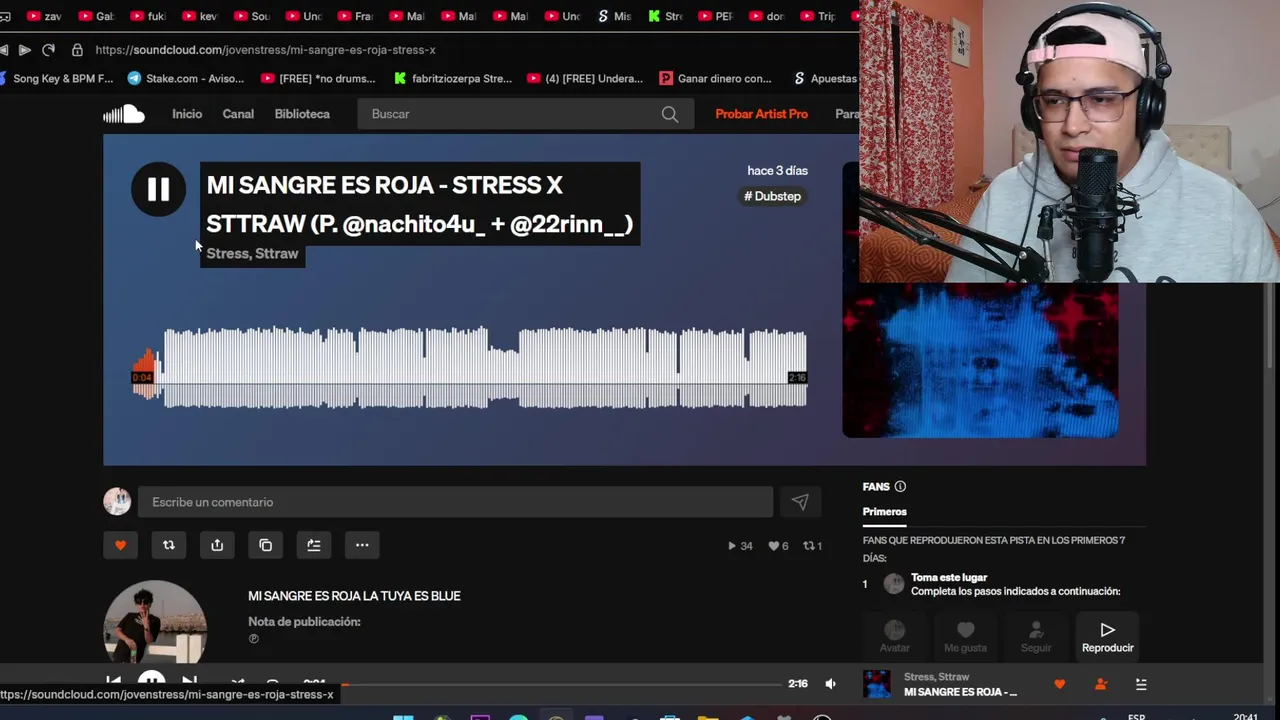Open the SoundCloud logo home link

point(124,114)
